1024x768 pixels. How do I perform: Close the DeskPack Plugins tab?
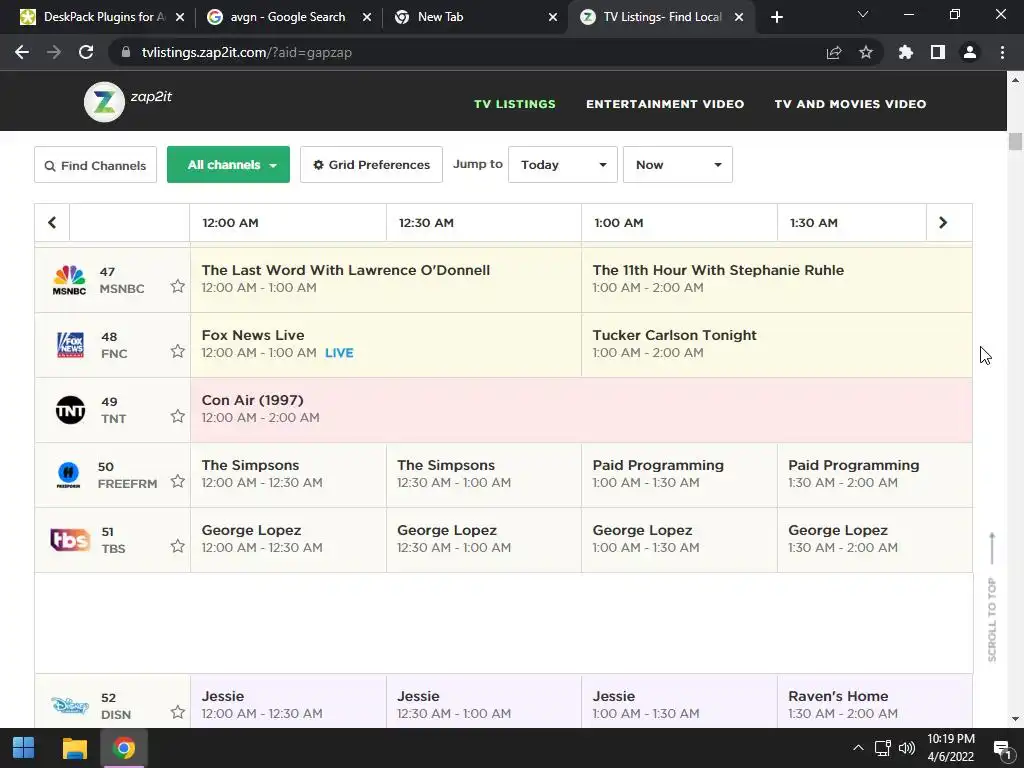pyautogui.click(x=180, y=17)
